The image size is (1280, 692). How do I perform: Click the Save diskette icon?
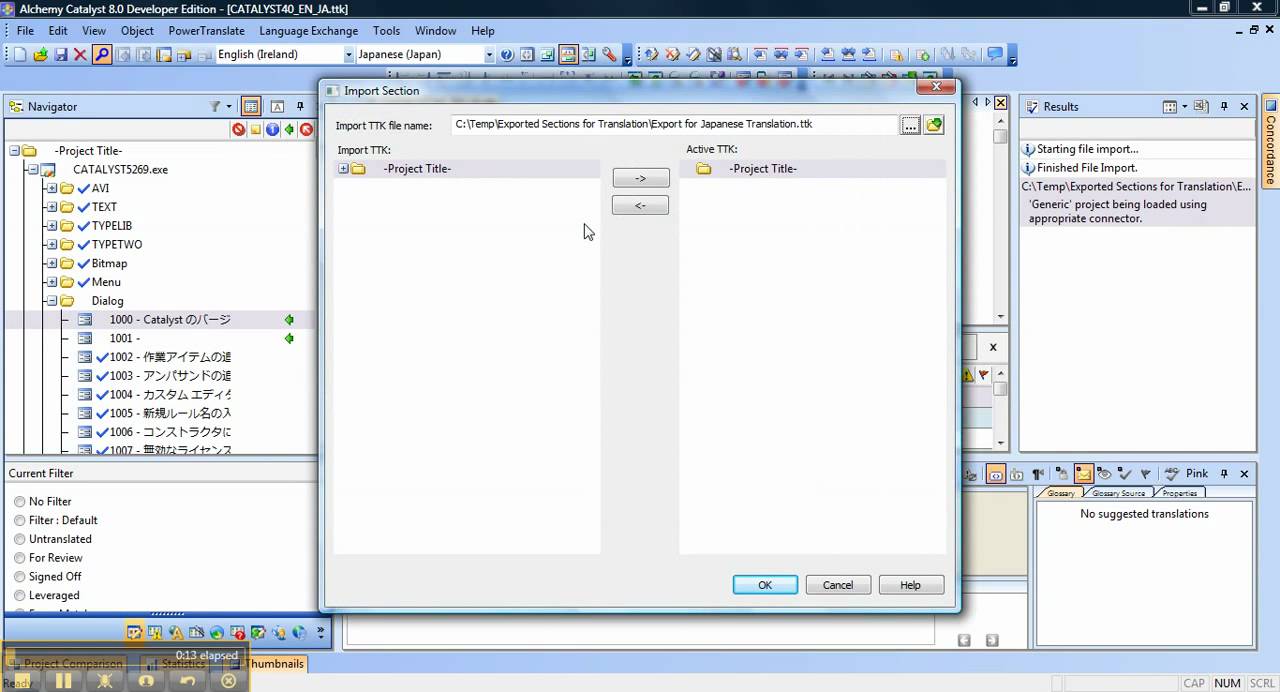60,55
